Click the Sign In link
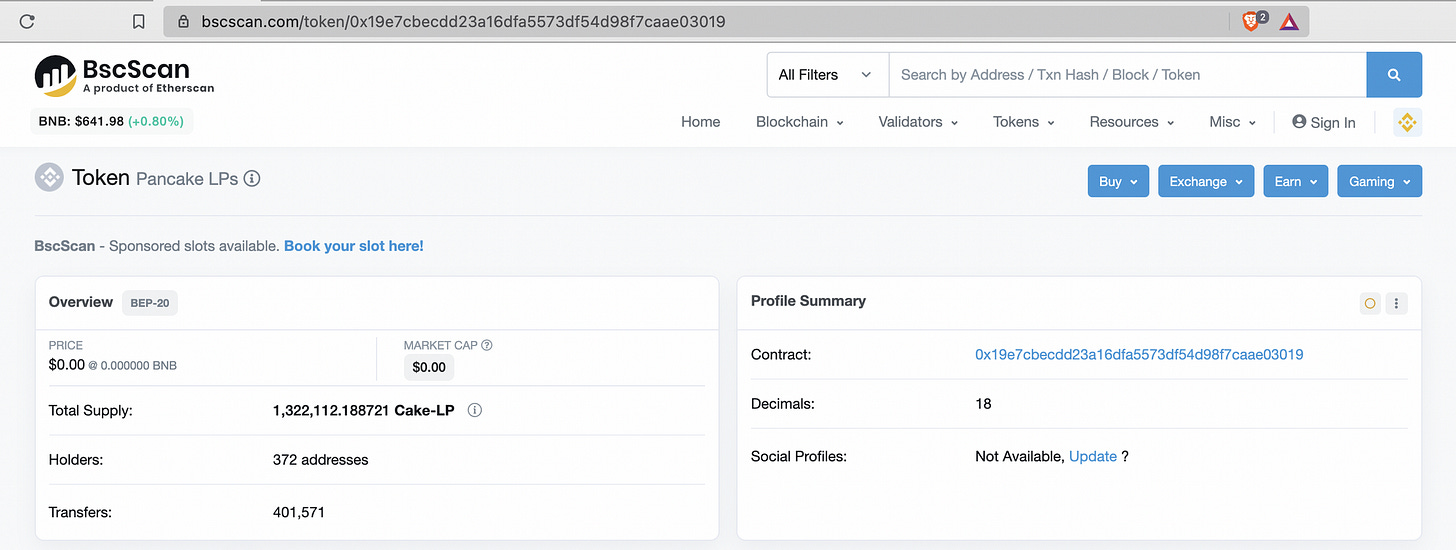The image size is (1456, 550). click(x=1323, y=122)
